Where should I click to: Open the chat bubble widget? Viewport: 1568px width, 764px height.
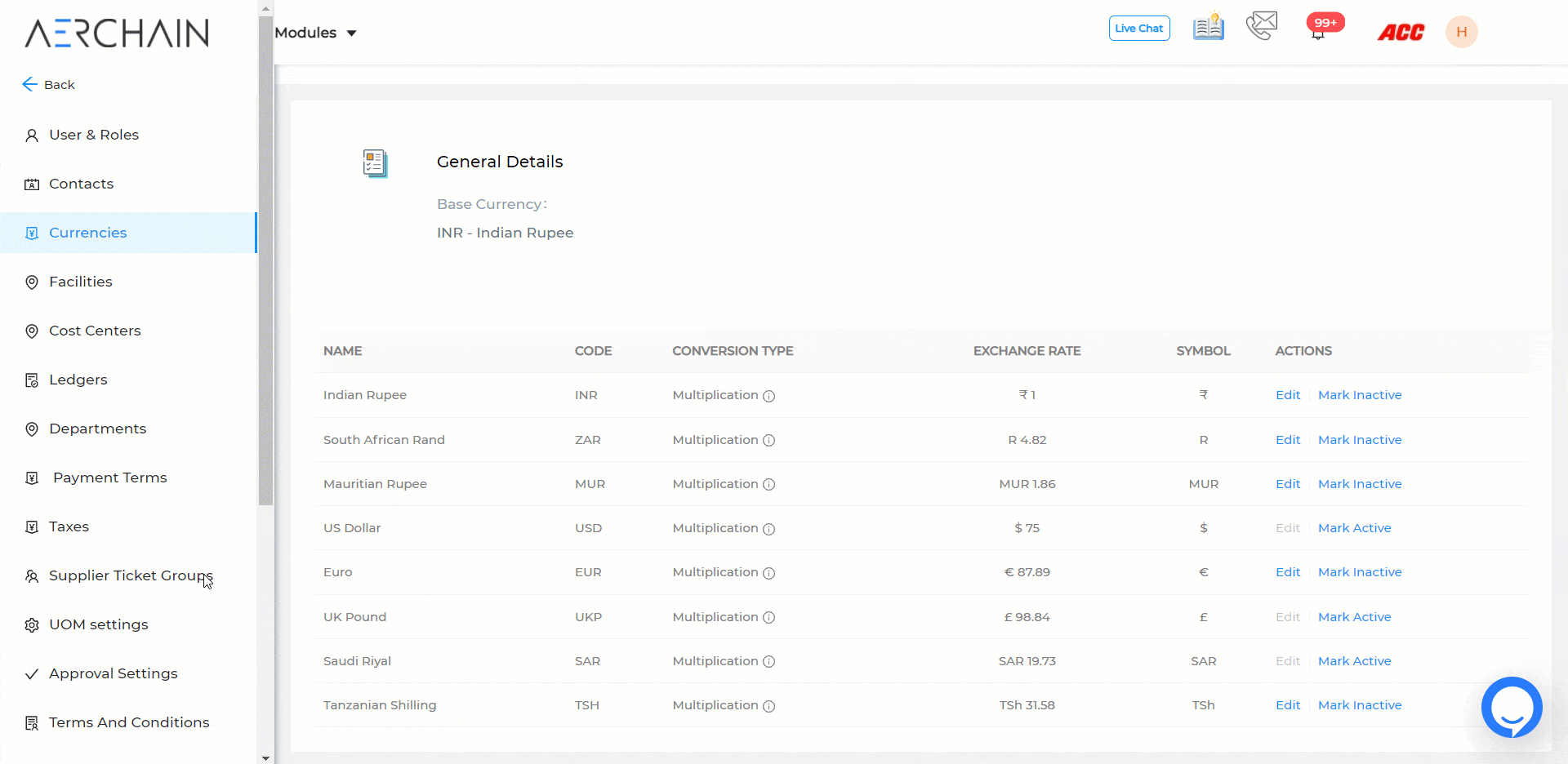click(1512, 707)
